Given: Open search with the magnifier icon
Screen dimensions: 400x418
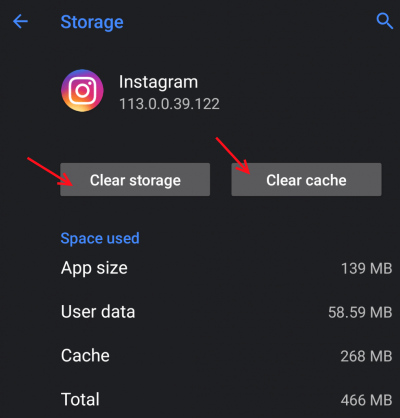Looking at the screenshot, I should tap(385, 21).
